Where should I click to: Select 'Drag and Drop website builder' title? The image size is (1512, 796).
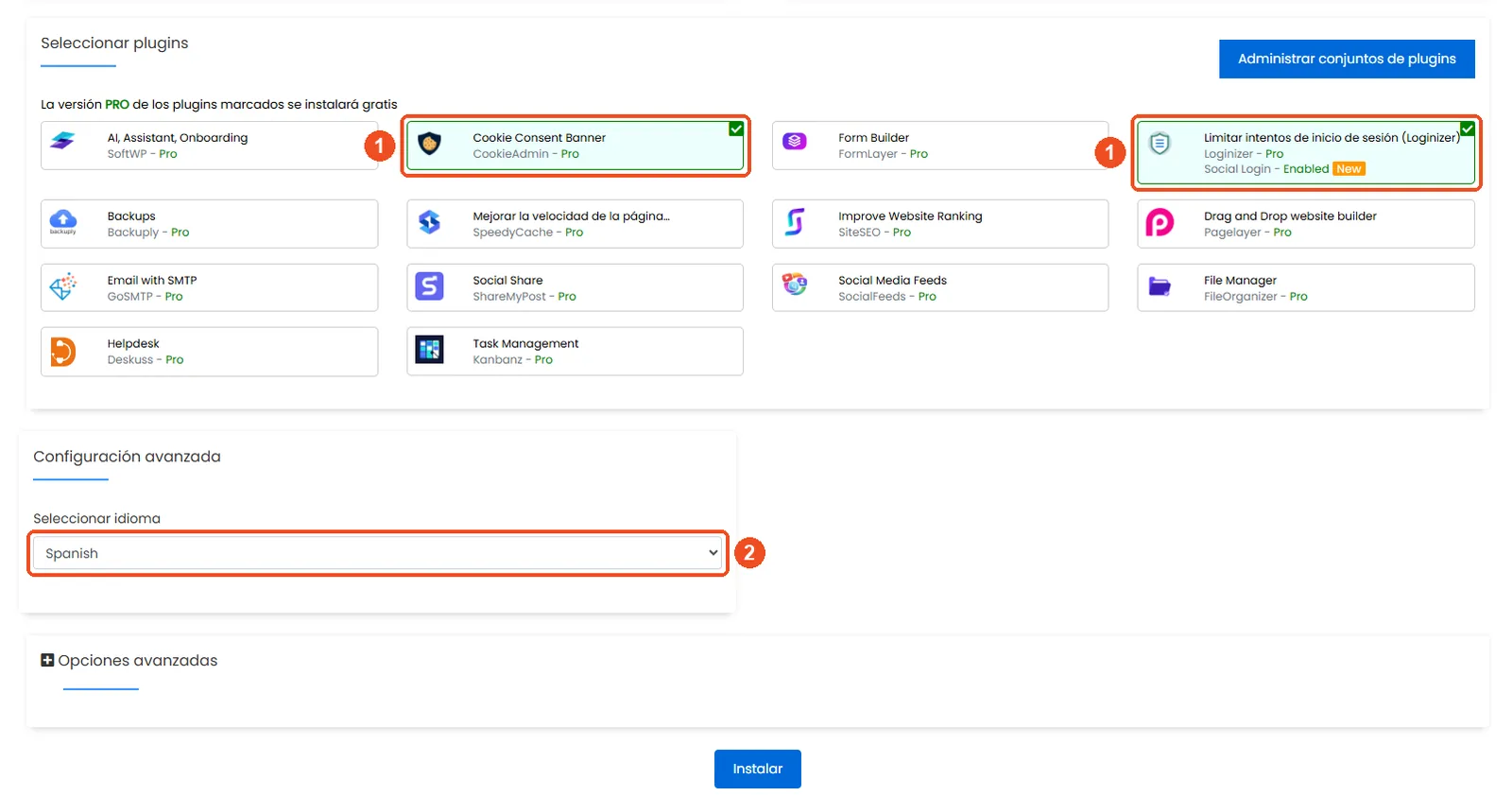pyautogui.click(x=1290, y=216)
